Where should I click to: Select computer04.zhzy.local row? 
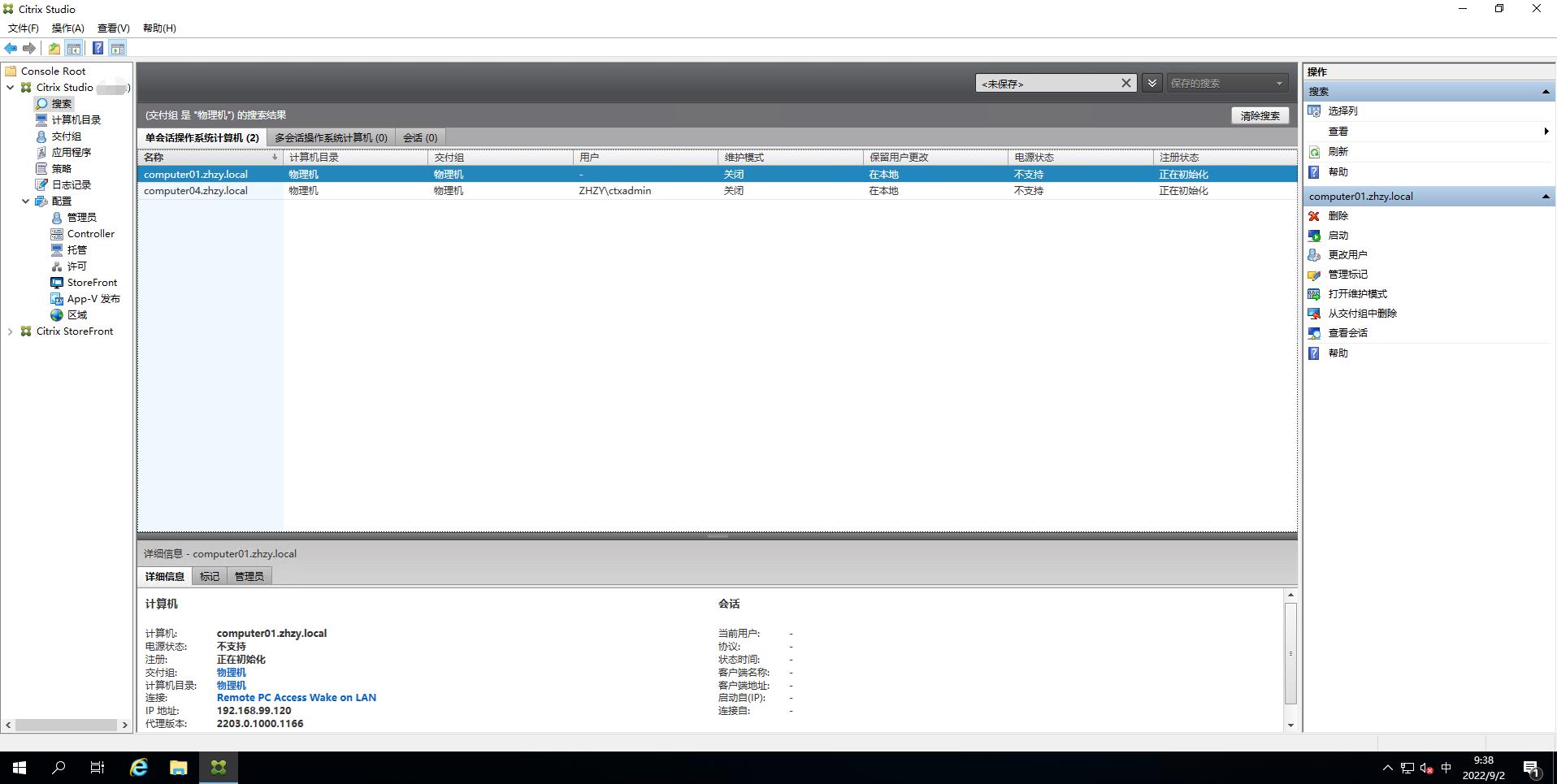pos(717,190)
